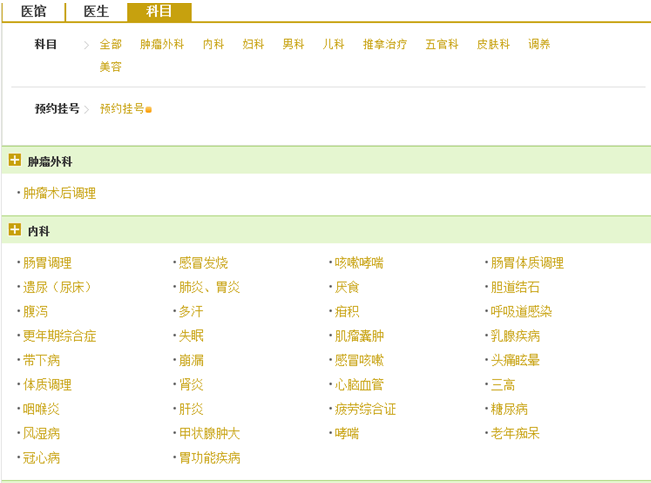651x483 pixels.
Task: Open the 肠胃调理 condition link
Action: (47, 263)
